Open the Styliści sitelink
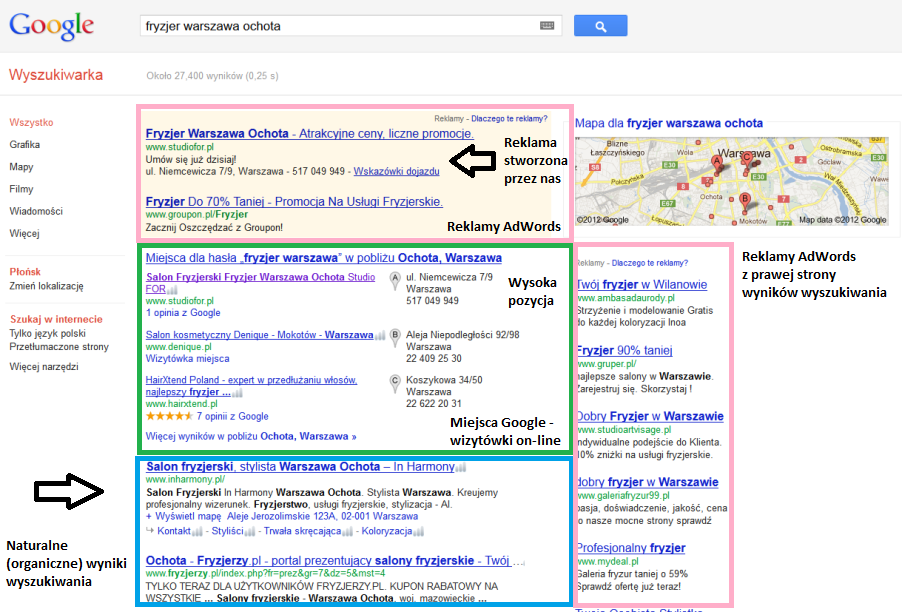The width and height of the screenshot is (902, 612). tap(227, 531)
